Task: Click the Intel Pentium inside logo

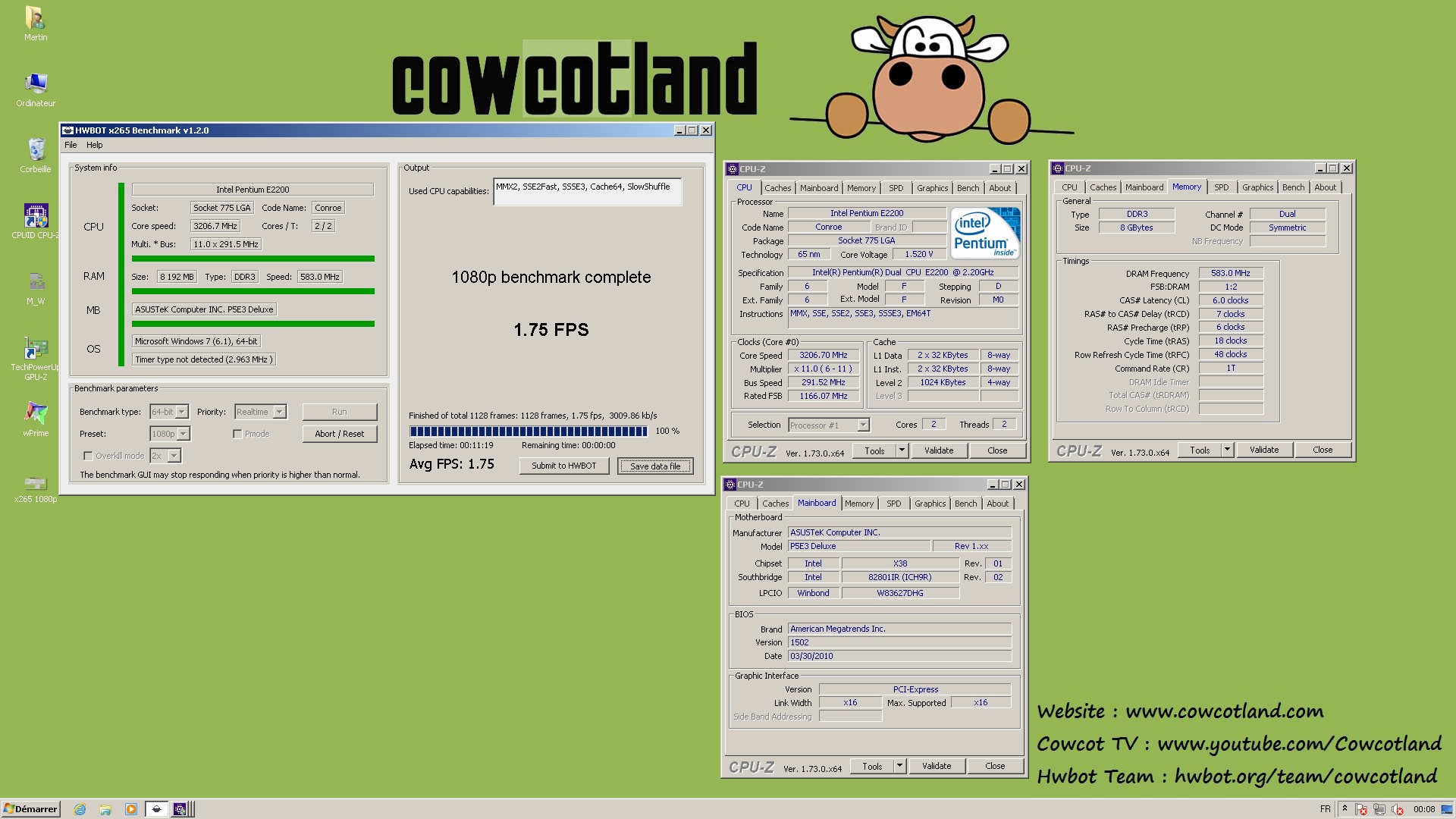Action: tap(985, 234)
